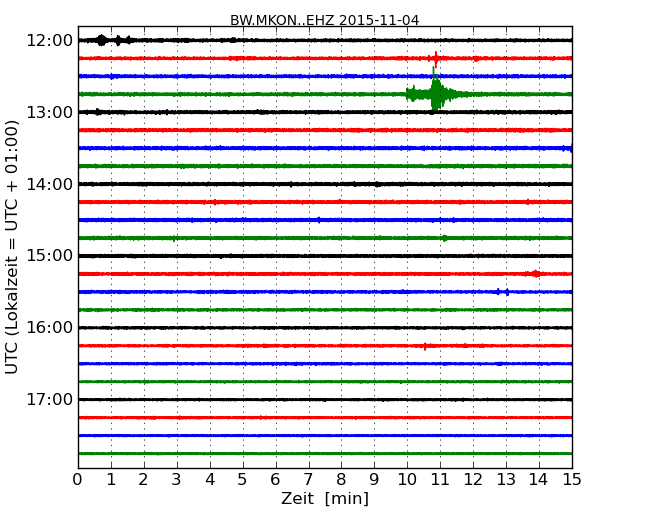The height and width of the screenshot is (520, 650).
Task: Click x-axis tick label 1
Action: click(x=111, y=480)
